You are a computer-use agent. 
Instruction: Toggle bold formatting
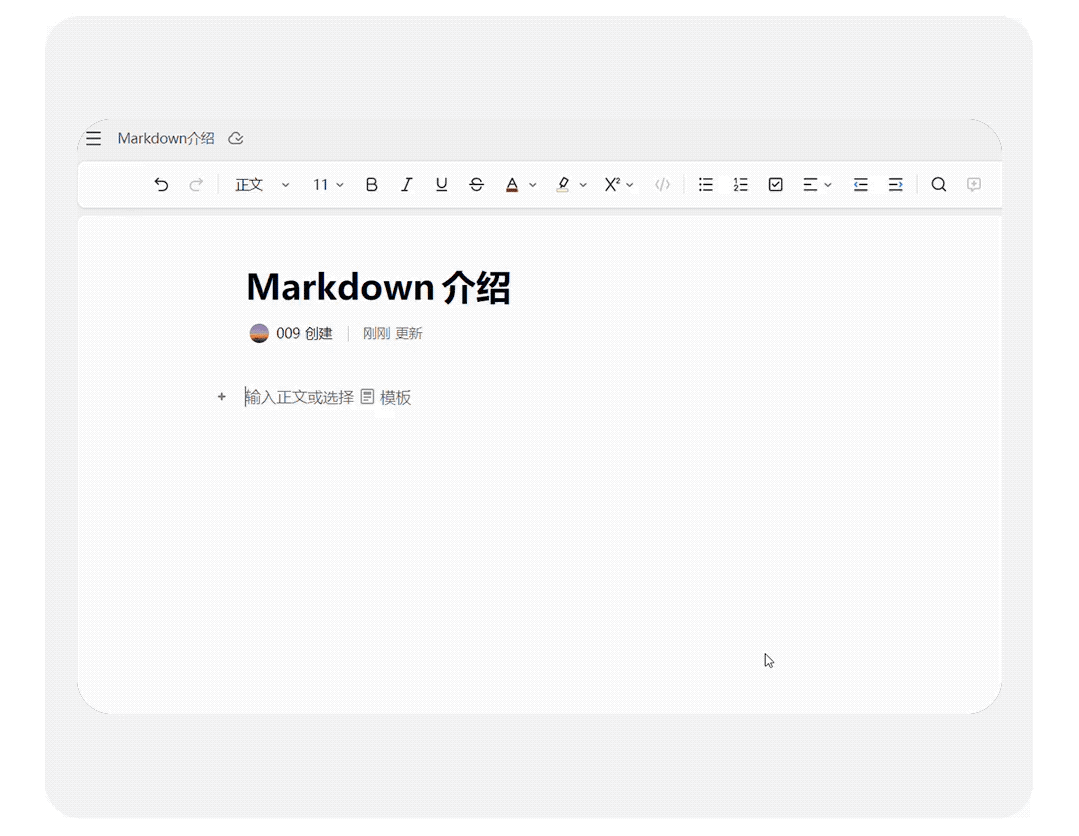coord(371,185)
